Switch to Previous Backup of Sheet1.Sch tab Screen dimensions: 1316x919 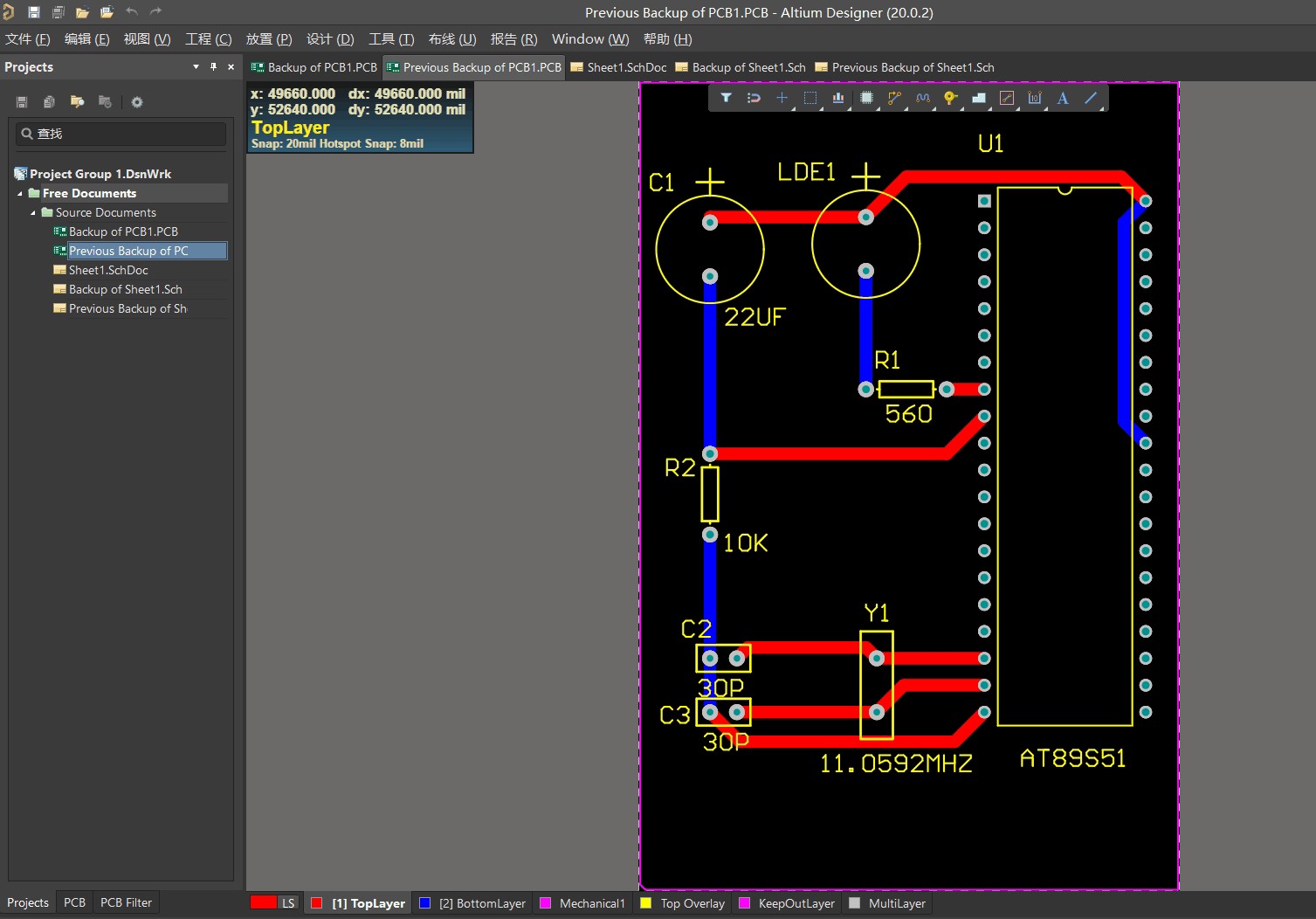tap(905, 67)
